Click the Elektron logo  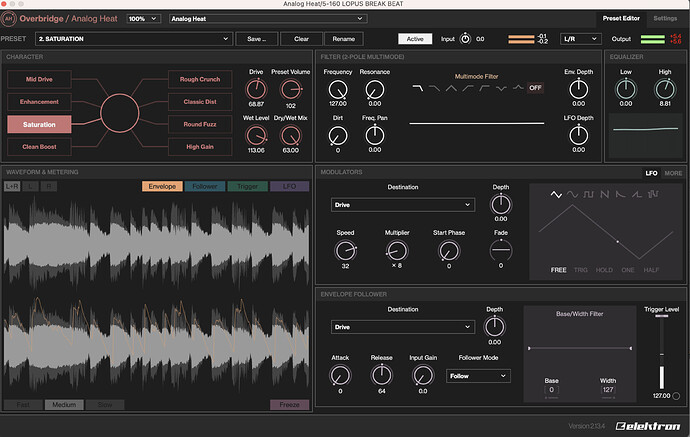pos(648,426)
